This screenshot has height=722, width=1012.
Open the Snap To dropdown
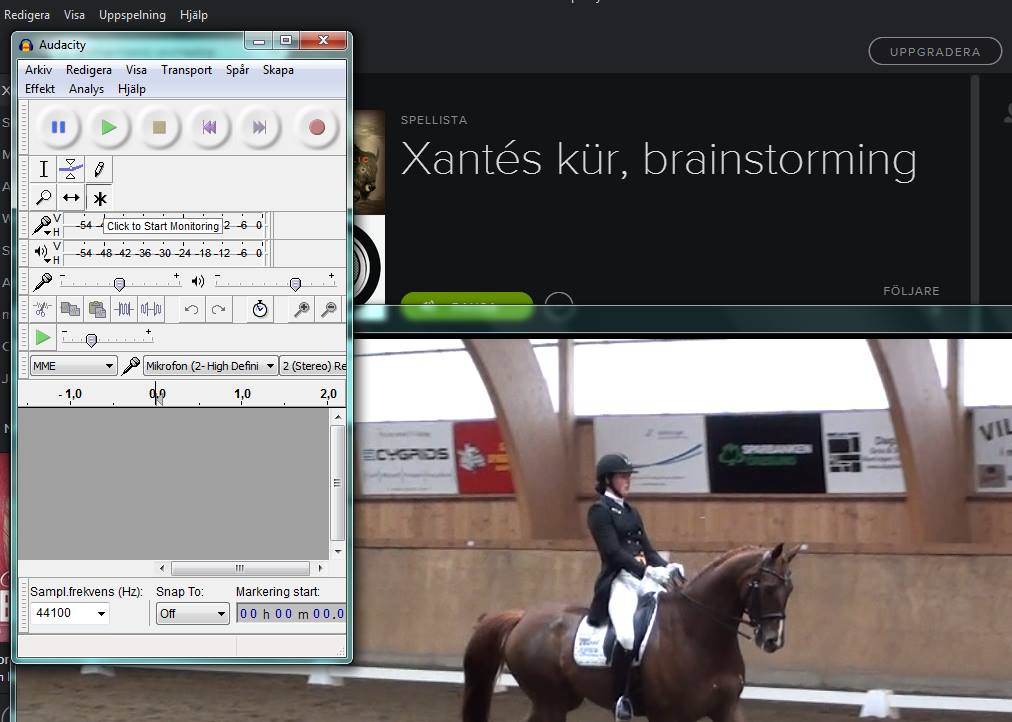[x=193, y=613]
